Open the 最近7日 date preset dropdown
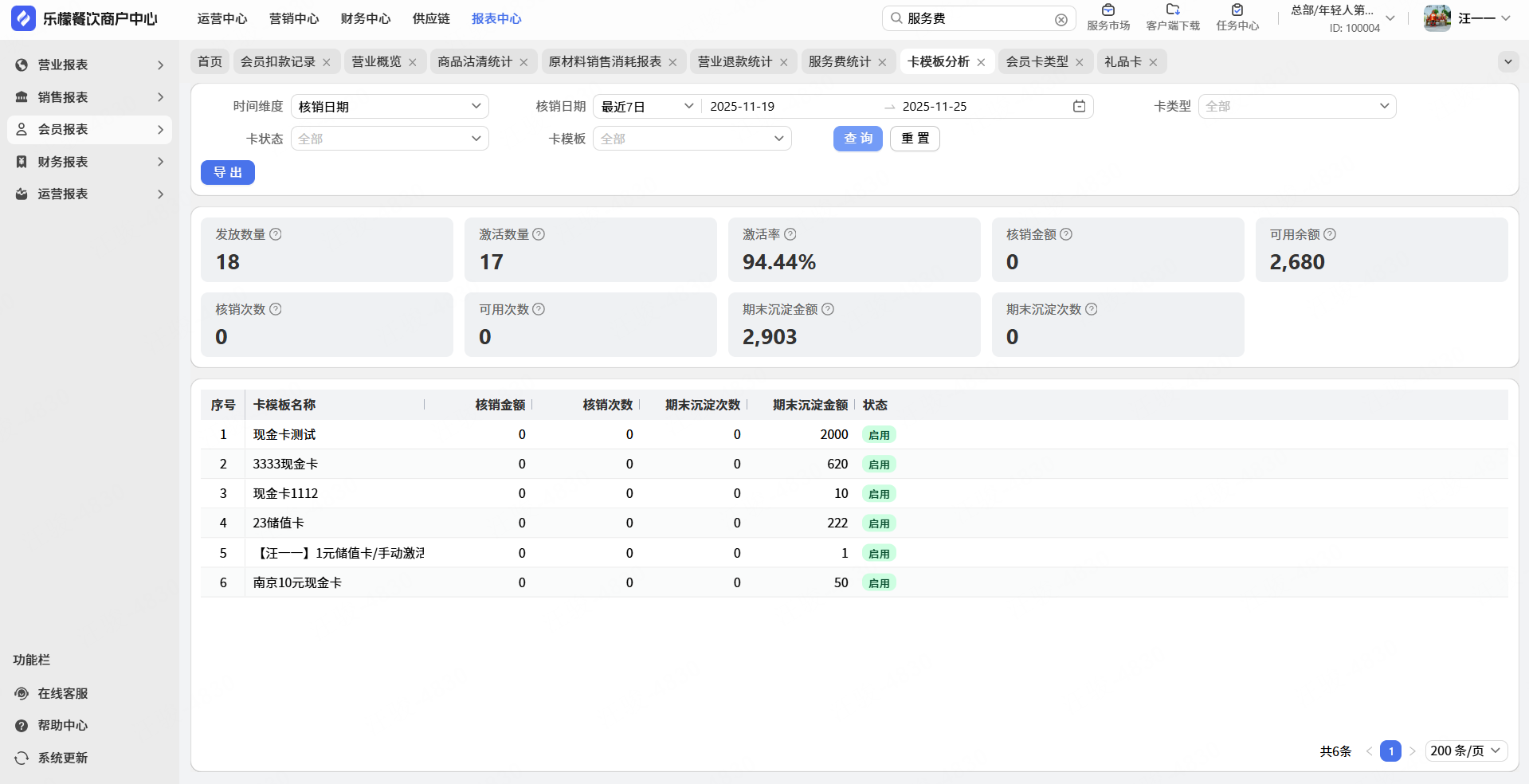The height and width of the screenshot is (784, 1529). click(x=647, y=106)
